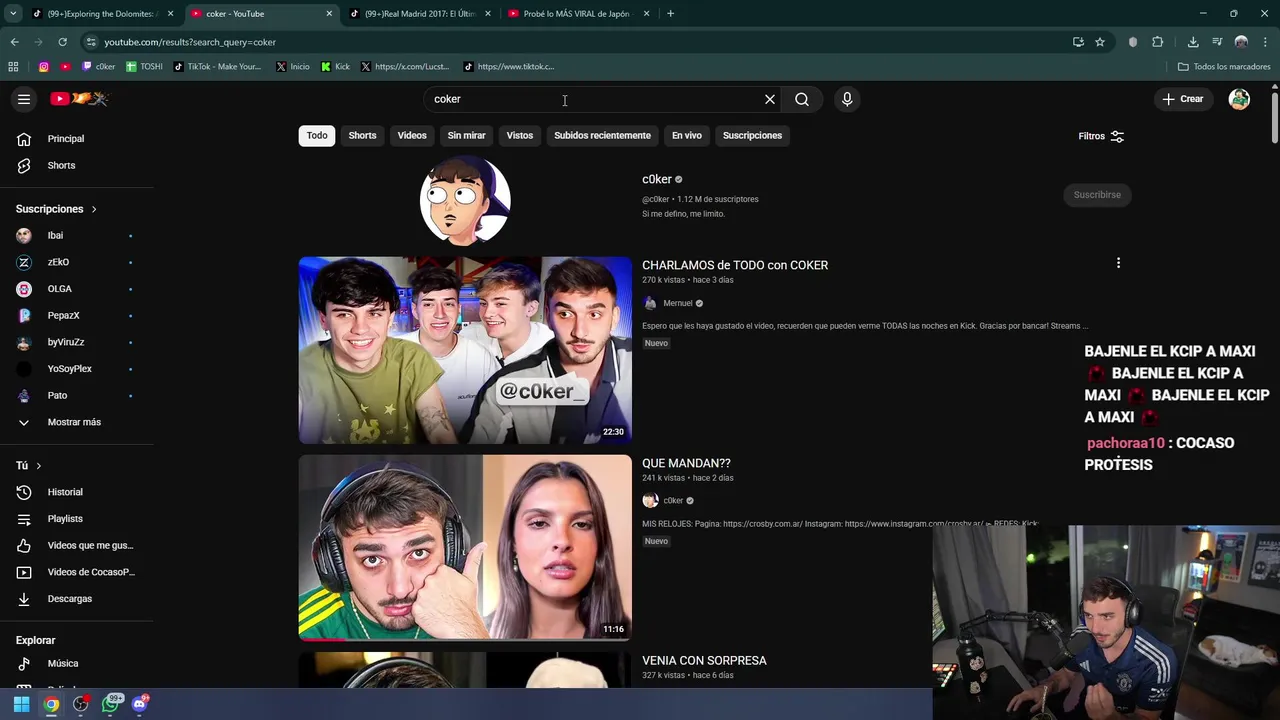Open the YouTube account avatar menu
Screen dimensions: 1280x720
tap(1239, 99)
